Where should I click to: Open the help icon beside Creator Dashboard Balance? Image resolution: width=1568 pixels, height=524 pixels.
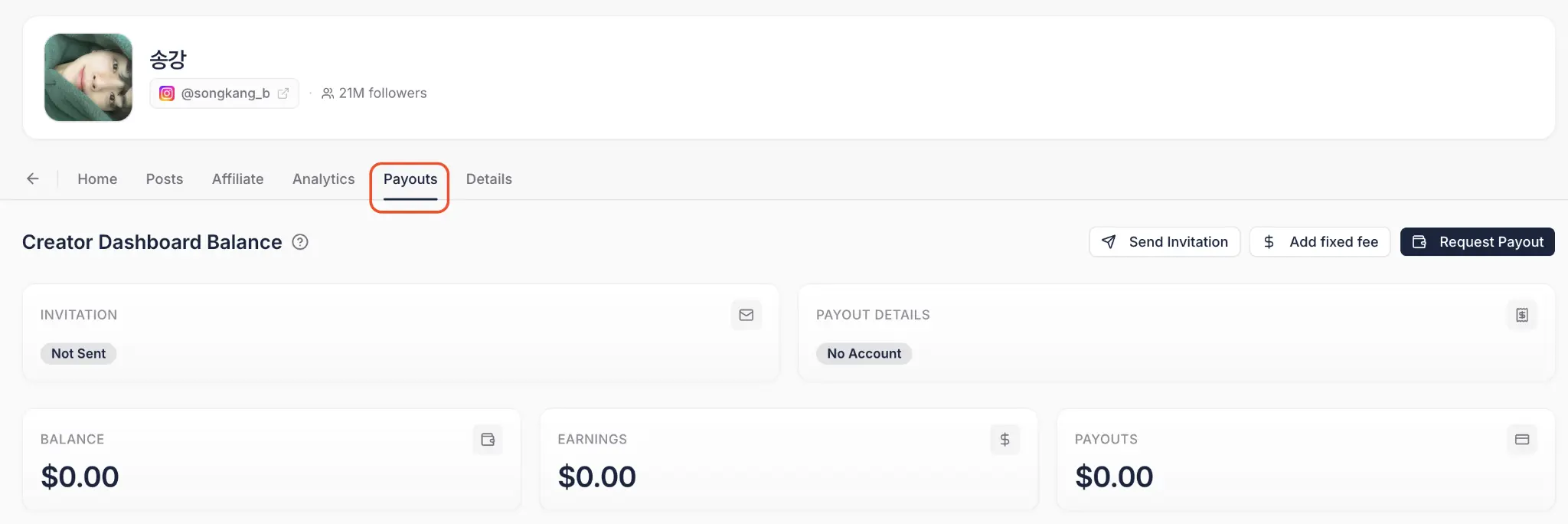(x=300, y=242)
